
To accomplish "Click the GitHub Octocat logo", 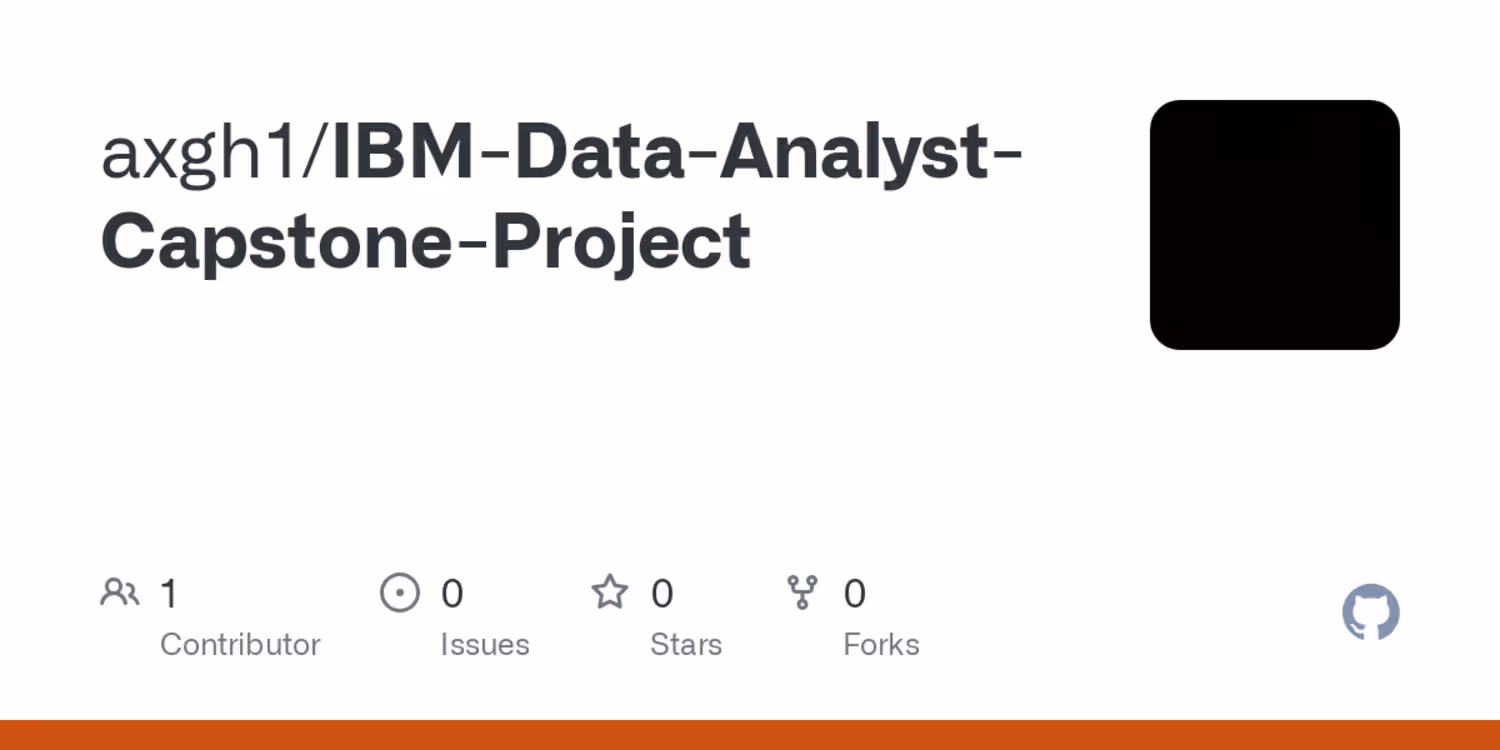I will 1370,612.
